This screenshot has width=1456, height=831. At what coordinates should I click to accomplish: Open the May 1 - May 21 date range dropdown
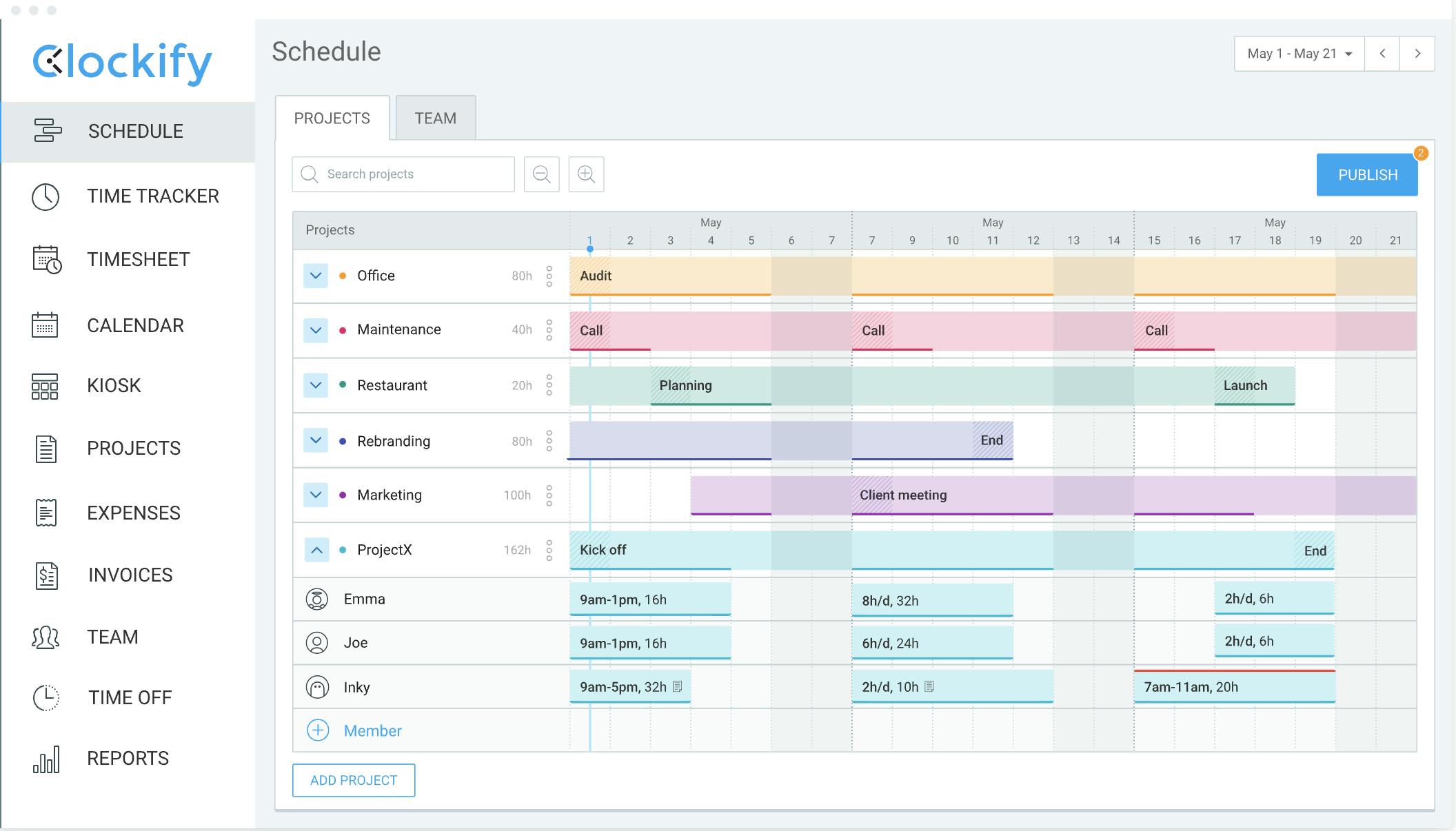[x=1299, y=54]
